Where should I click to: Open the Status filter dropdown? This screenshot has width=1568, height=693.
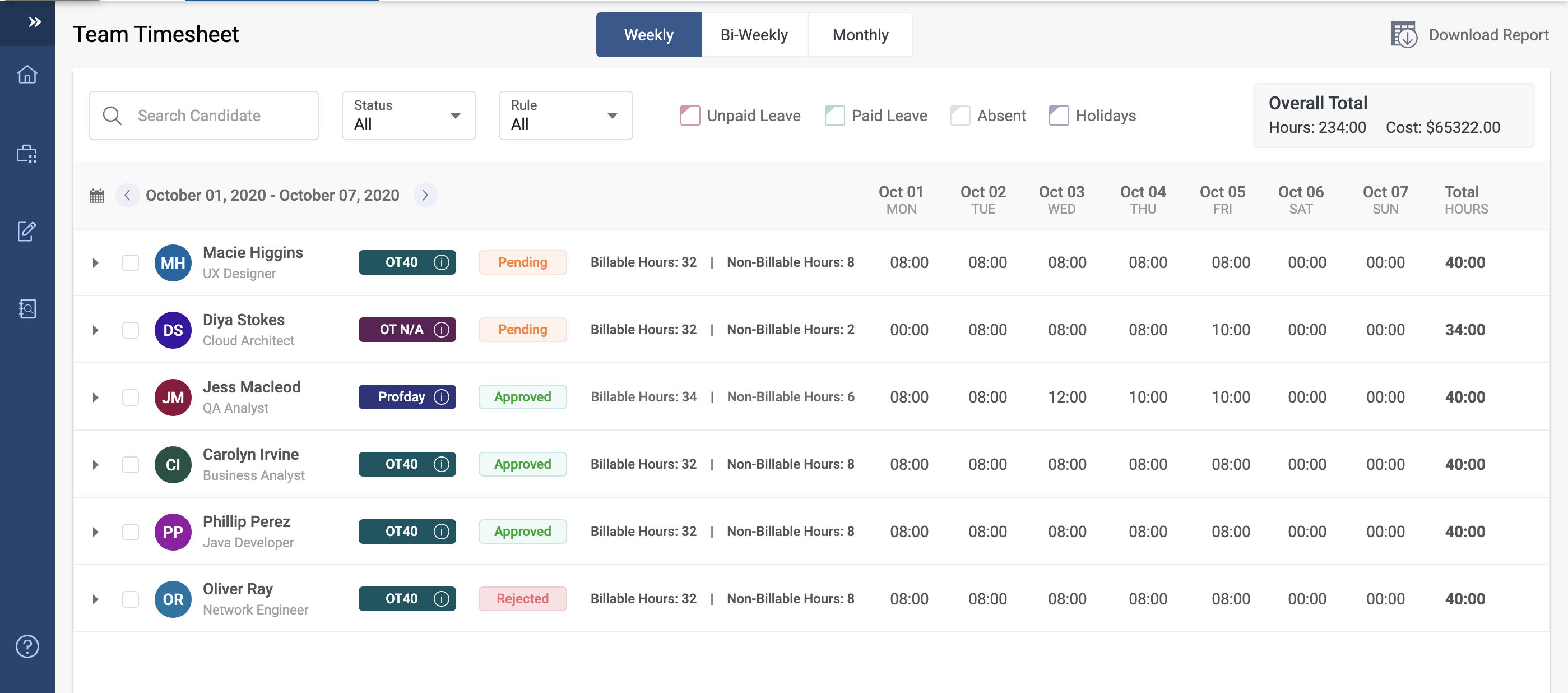[x=409, y=115]
